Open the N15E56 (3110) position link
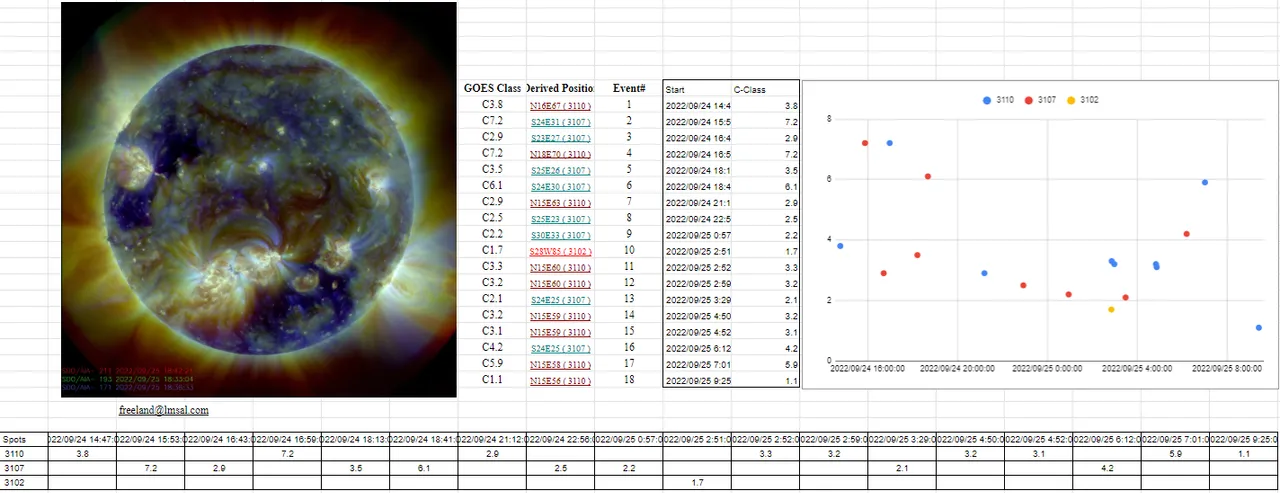 pos(560,381)
